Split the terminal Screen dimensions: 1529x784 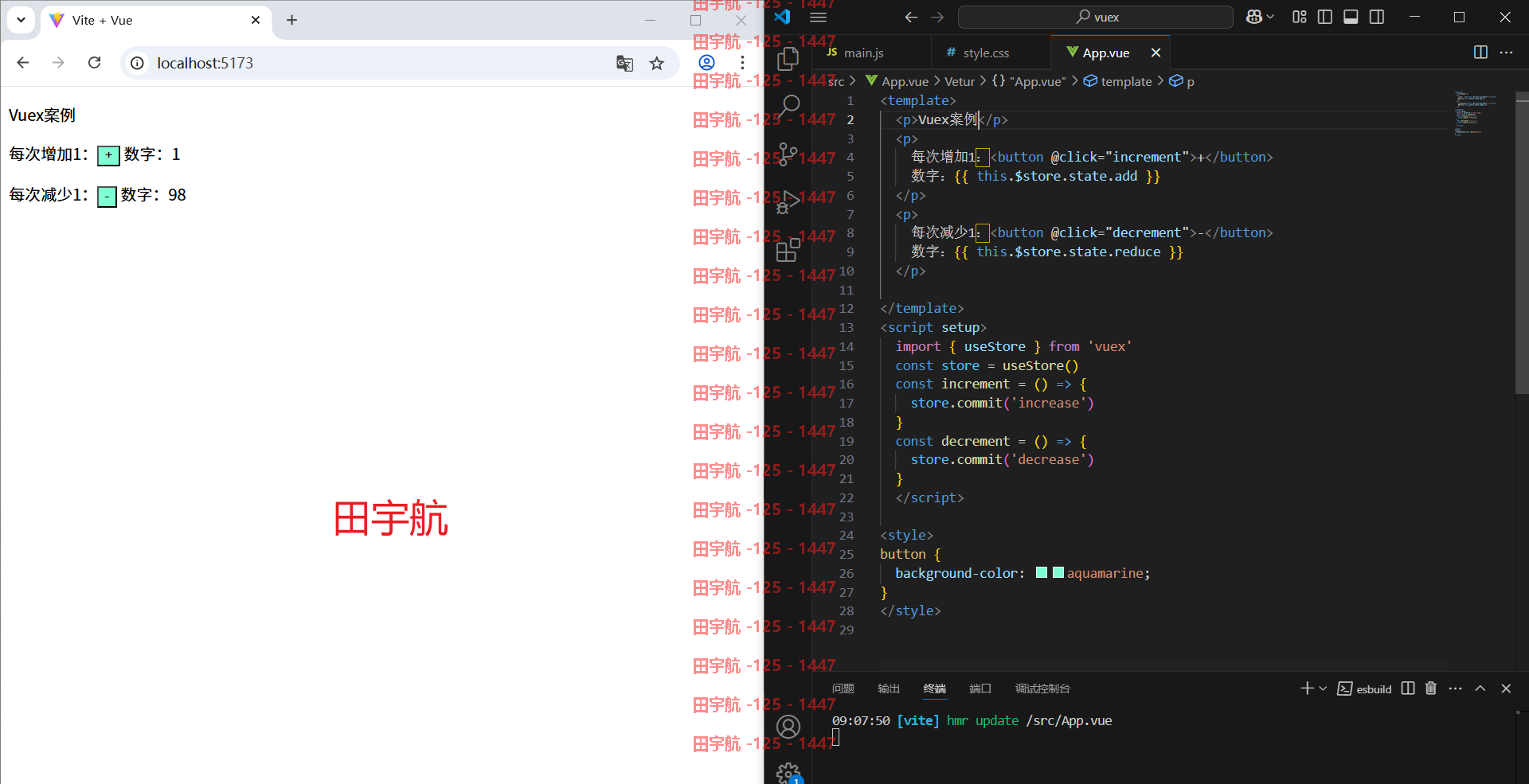point(1408,688)
